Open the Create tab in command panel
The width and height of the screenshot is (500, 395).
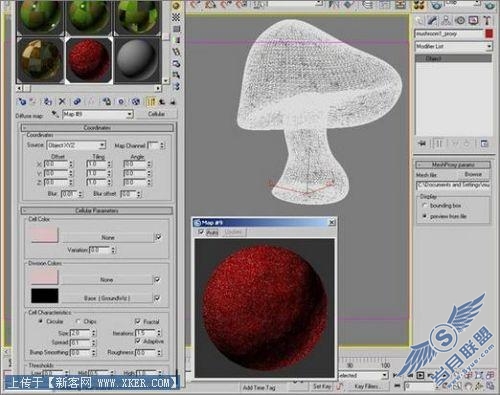420,21
